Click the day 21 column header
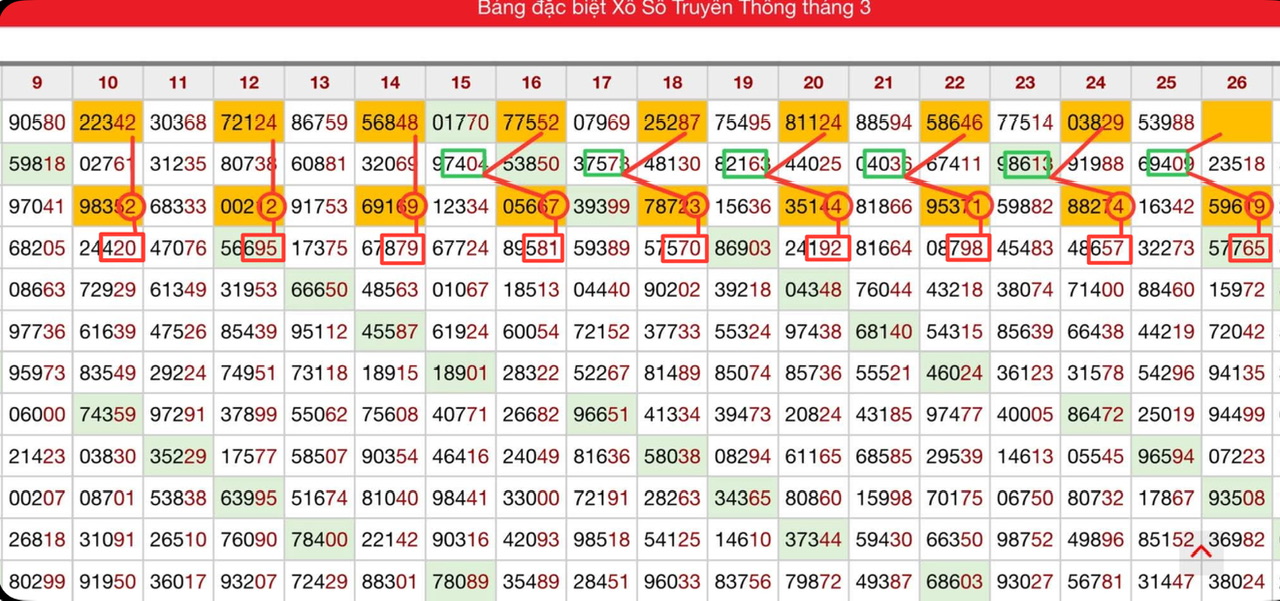Screen dimensions: 1280x601 pos(883,83)
